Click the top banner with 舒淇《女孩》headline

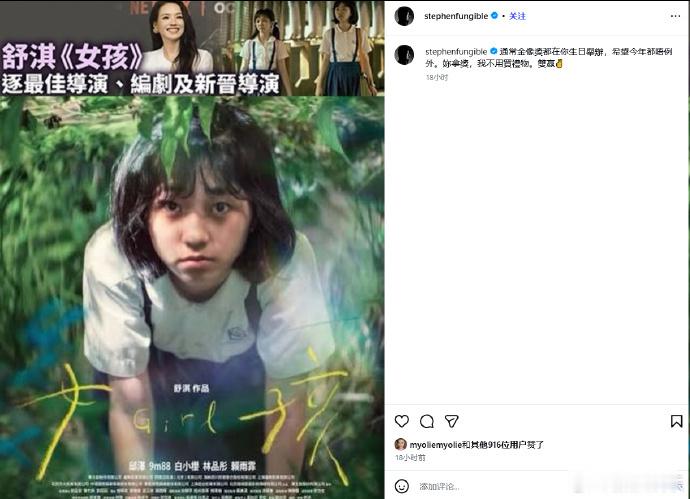coord(192,48)
